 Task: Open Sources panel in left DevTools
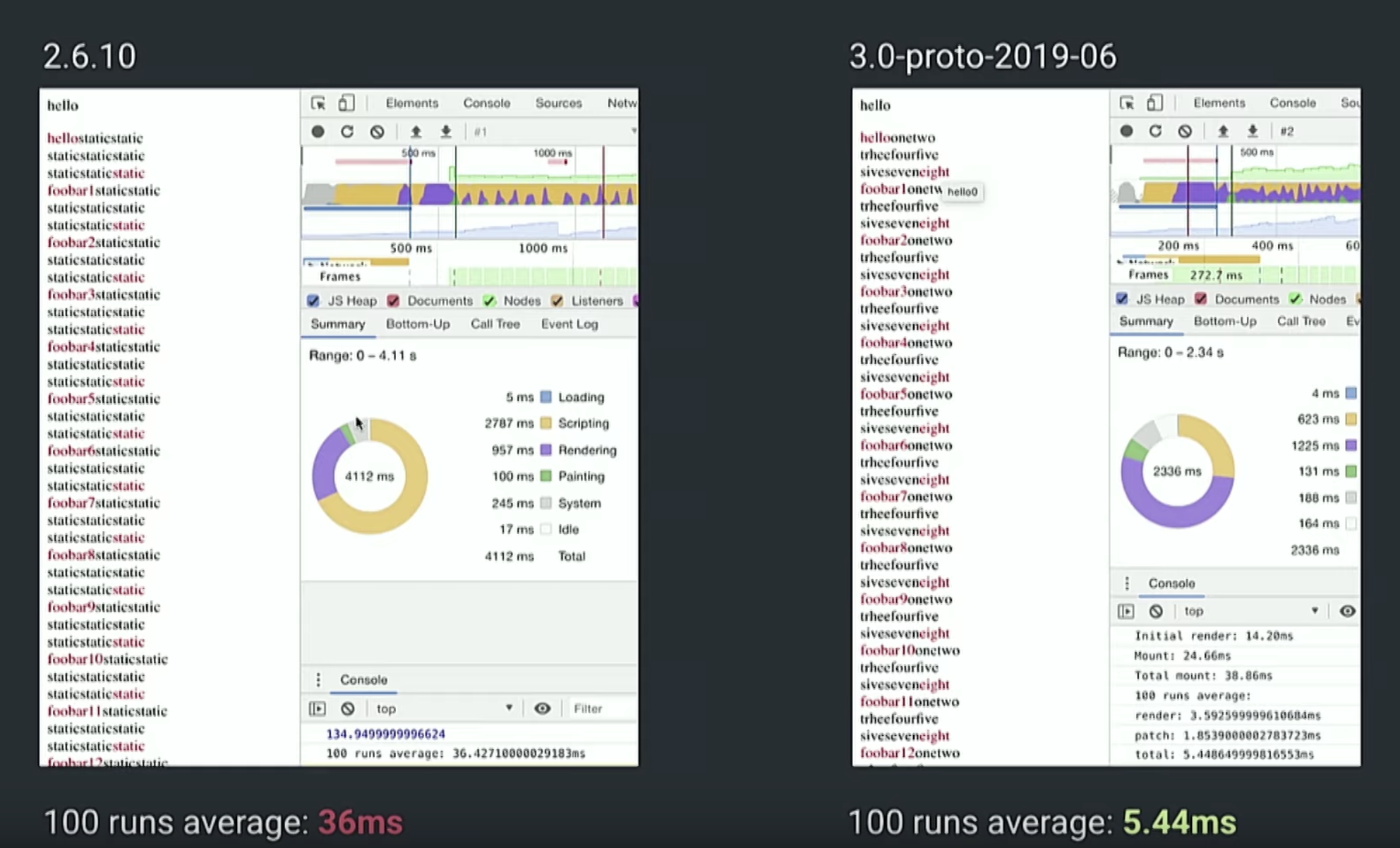click(x=558, y=103)
